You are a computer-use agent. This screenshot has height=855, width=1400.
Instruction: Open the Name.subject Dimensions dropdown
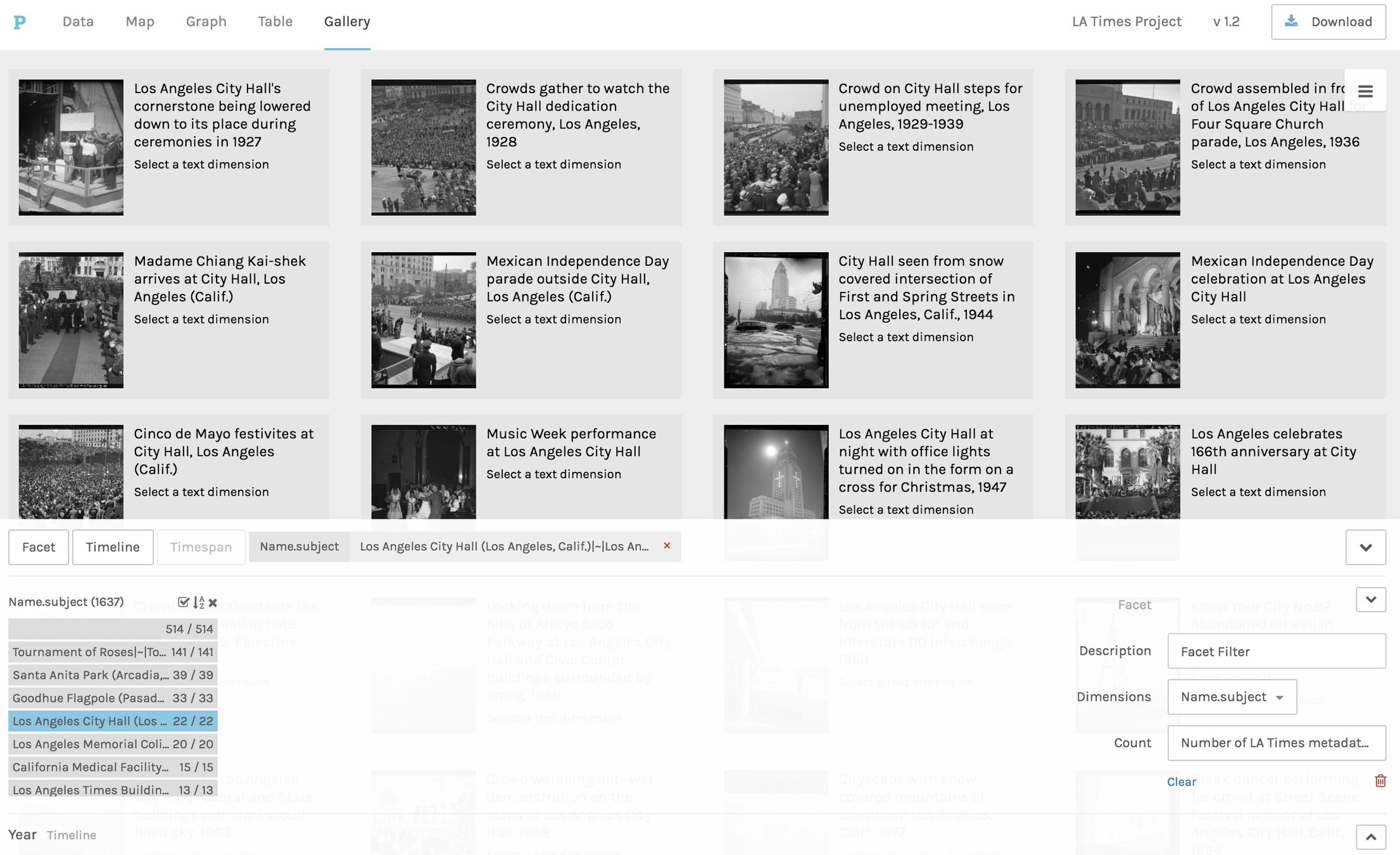point(1232,697)
